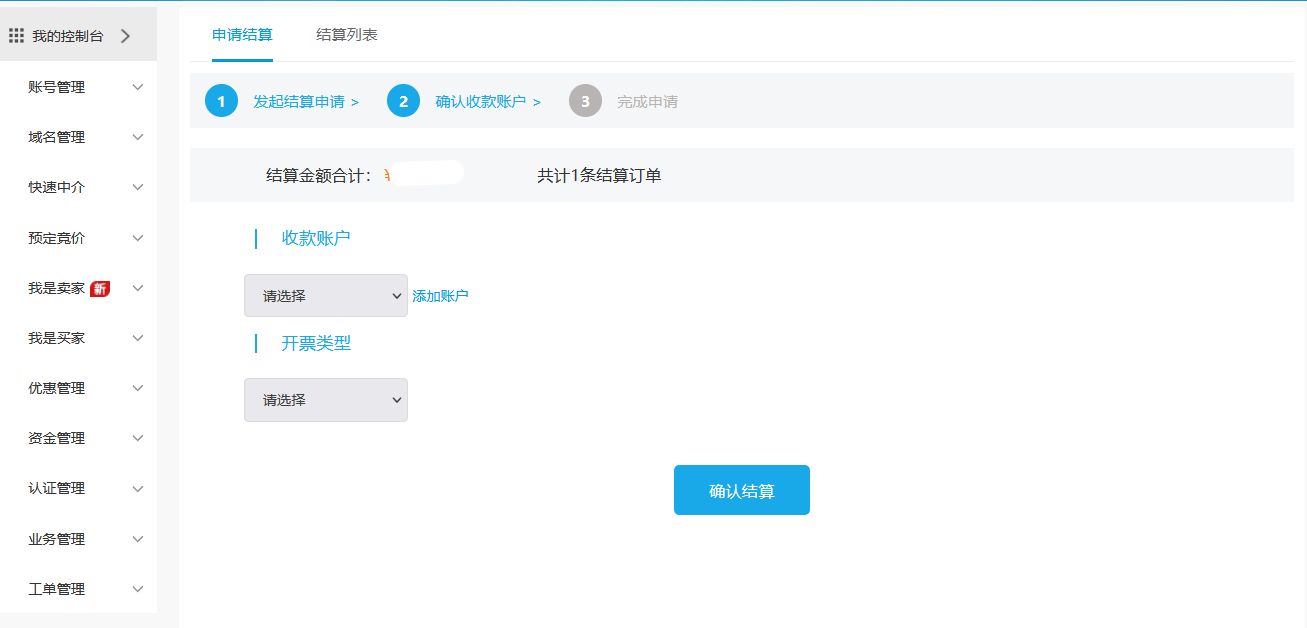Click the arrow icon next to 我的控制台
Screen dimensions: 1307x628
tap(125, 36)
